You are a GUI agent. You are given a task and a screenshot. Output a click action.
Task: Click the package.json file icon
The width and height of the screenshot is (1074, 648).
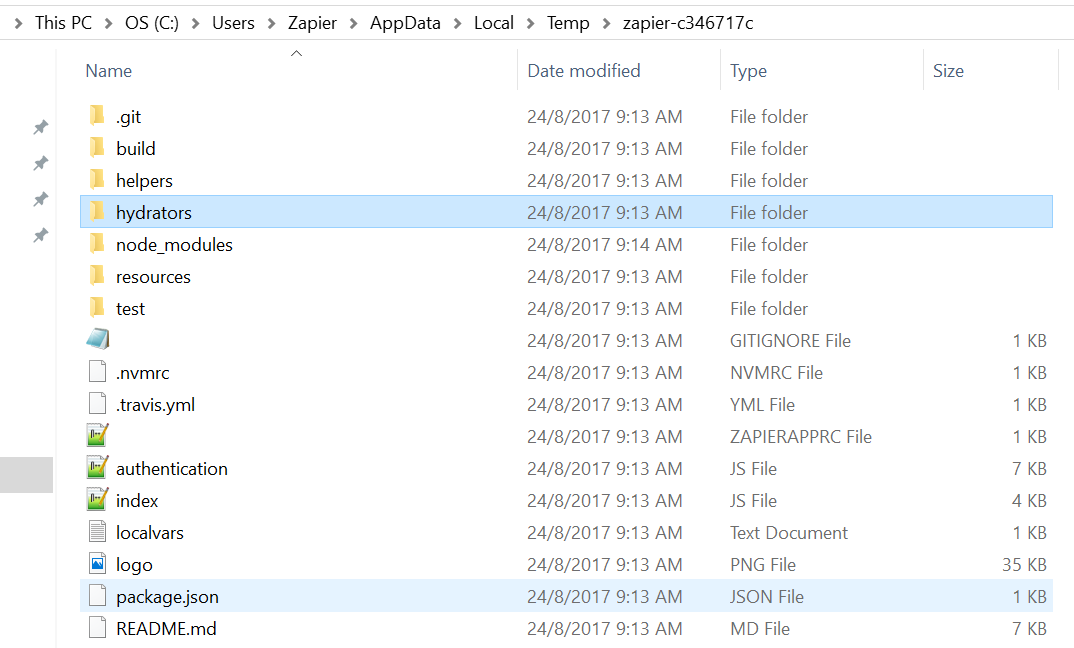(97, 596)
